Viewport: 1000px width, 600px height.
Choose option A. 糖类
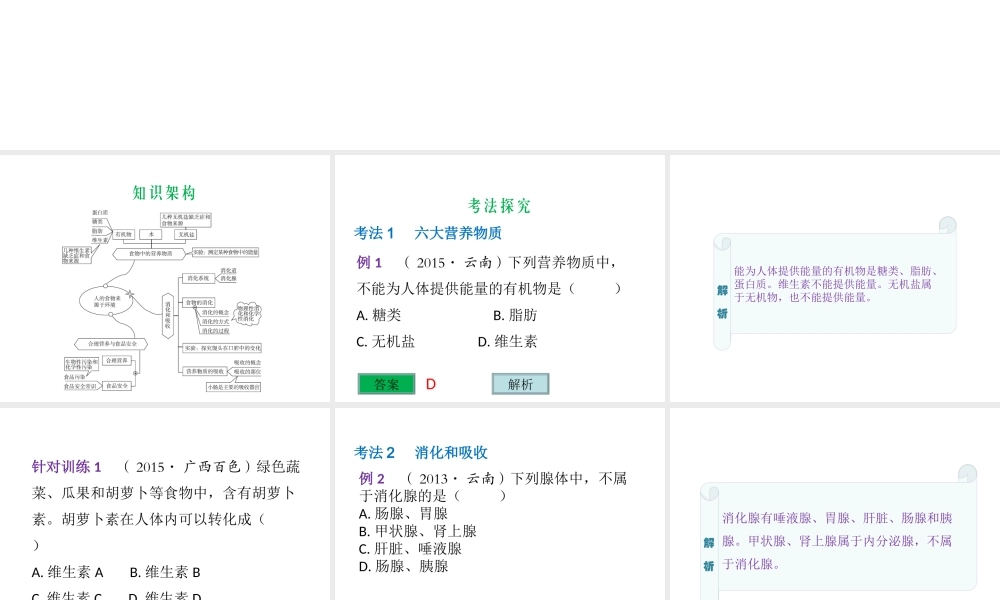[379, 315]
